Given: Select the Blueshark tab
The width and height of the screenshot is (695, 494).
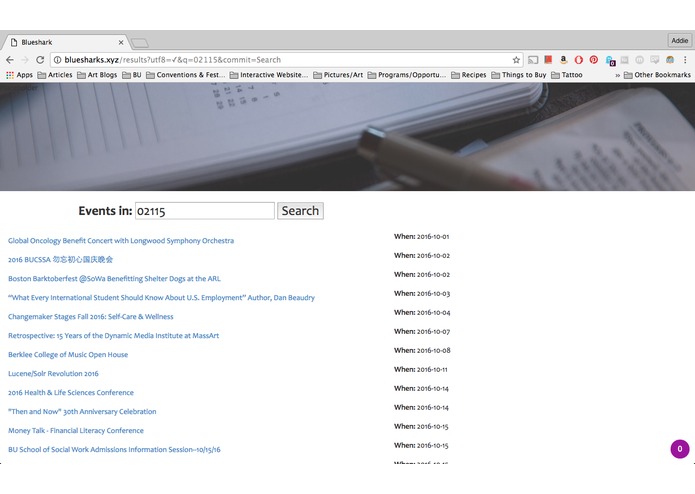Looking at the screenshot, I should pyautogui.click(x=65, y=42).
